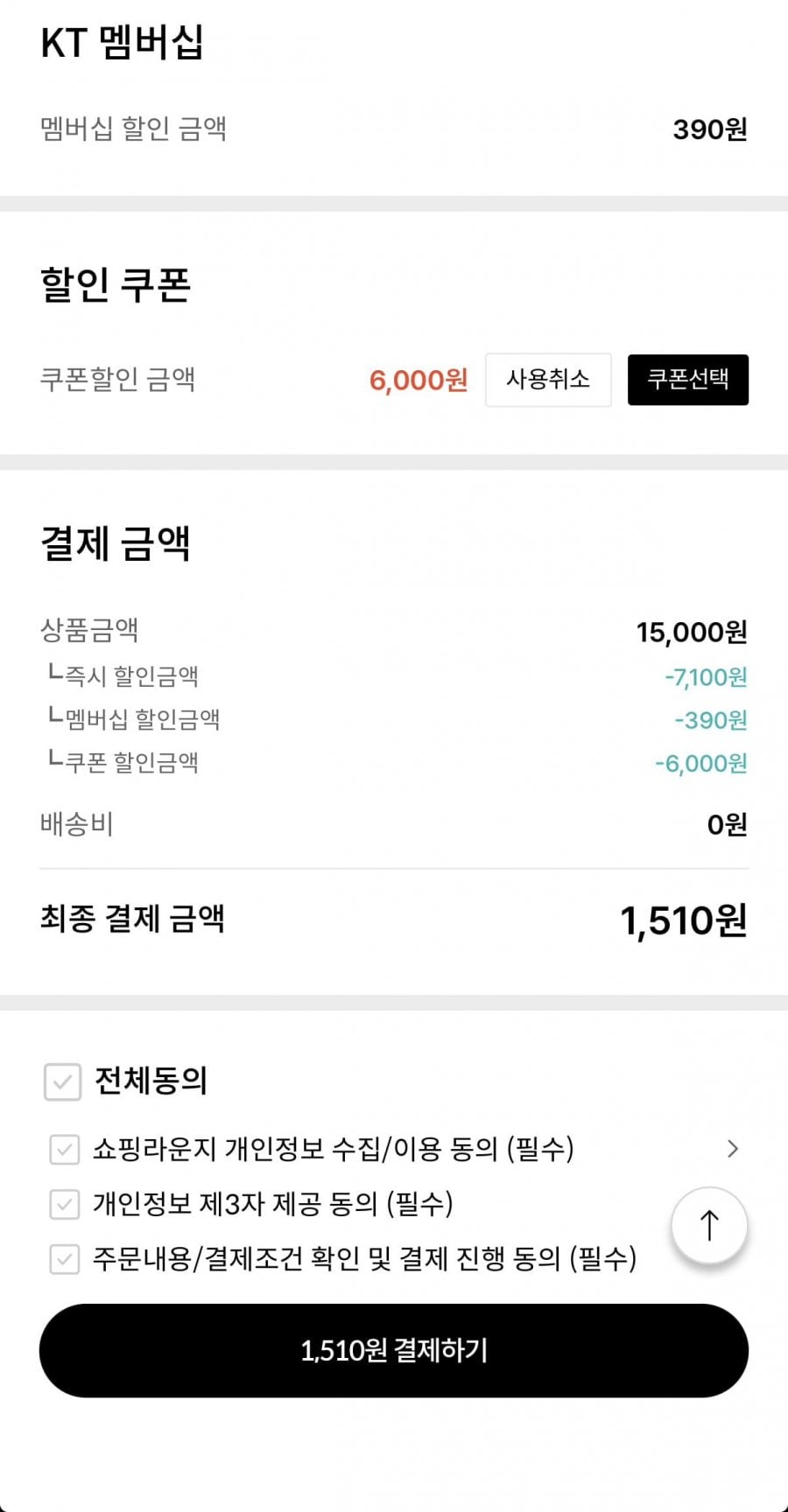Screen dimensions: 788x1512
Task: Click the 15,000원 product price value
Action: click(x=692, y=632)
